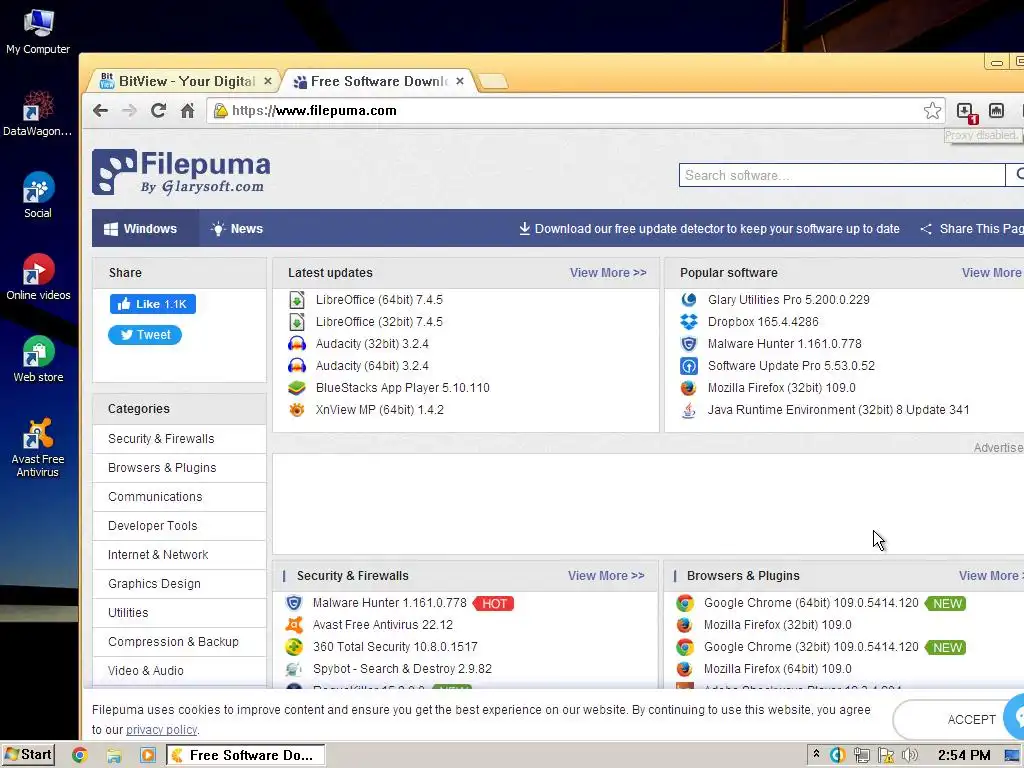Open Malware Hunter 1.161.0.778 HOT entry
The height and width of the screenshot is (768, 1024).
pyautogui.click(x=389, y=603)
